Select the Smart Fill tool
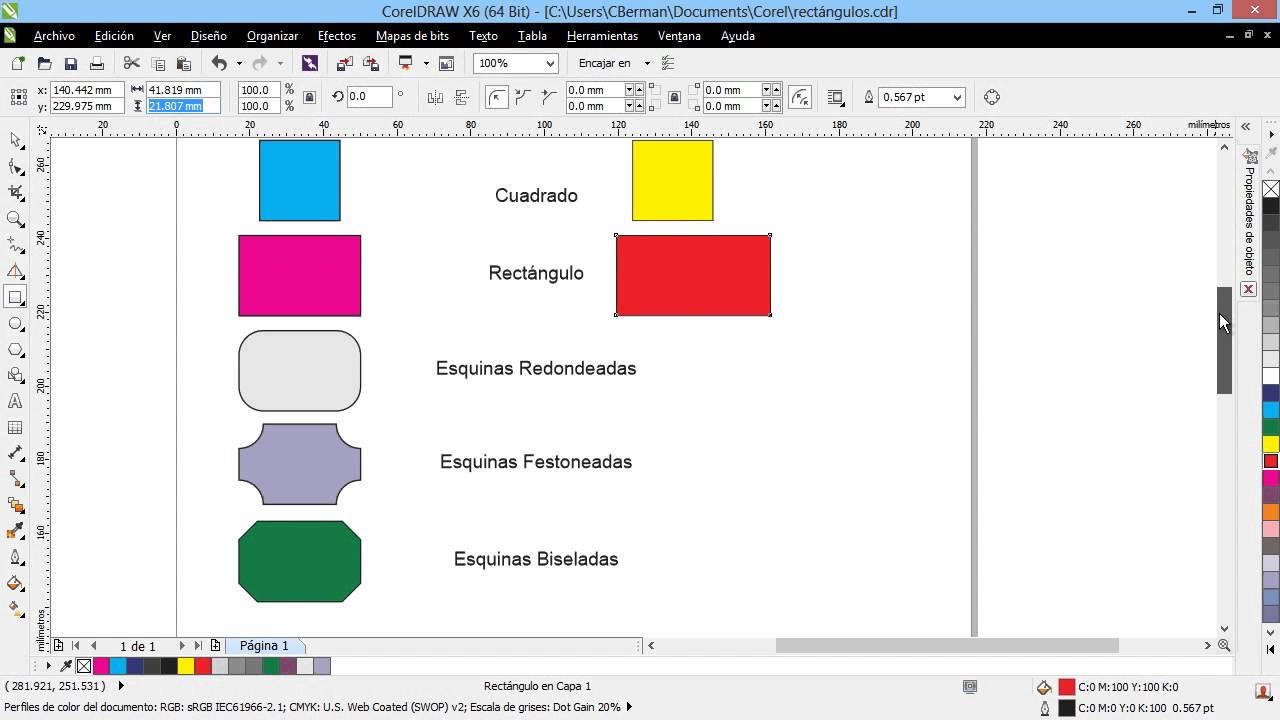 [x=15, y=271]
